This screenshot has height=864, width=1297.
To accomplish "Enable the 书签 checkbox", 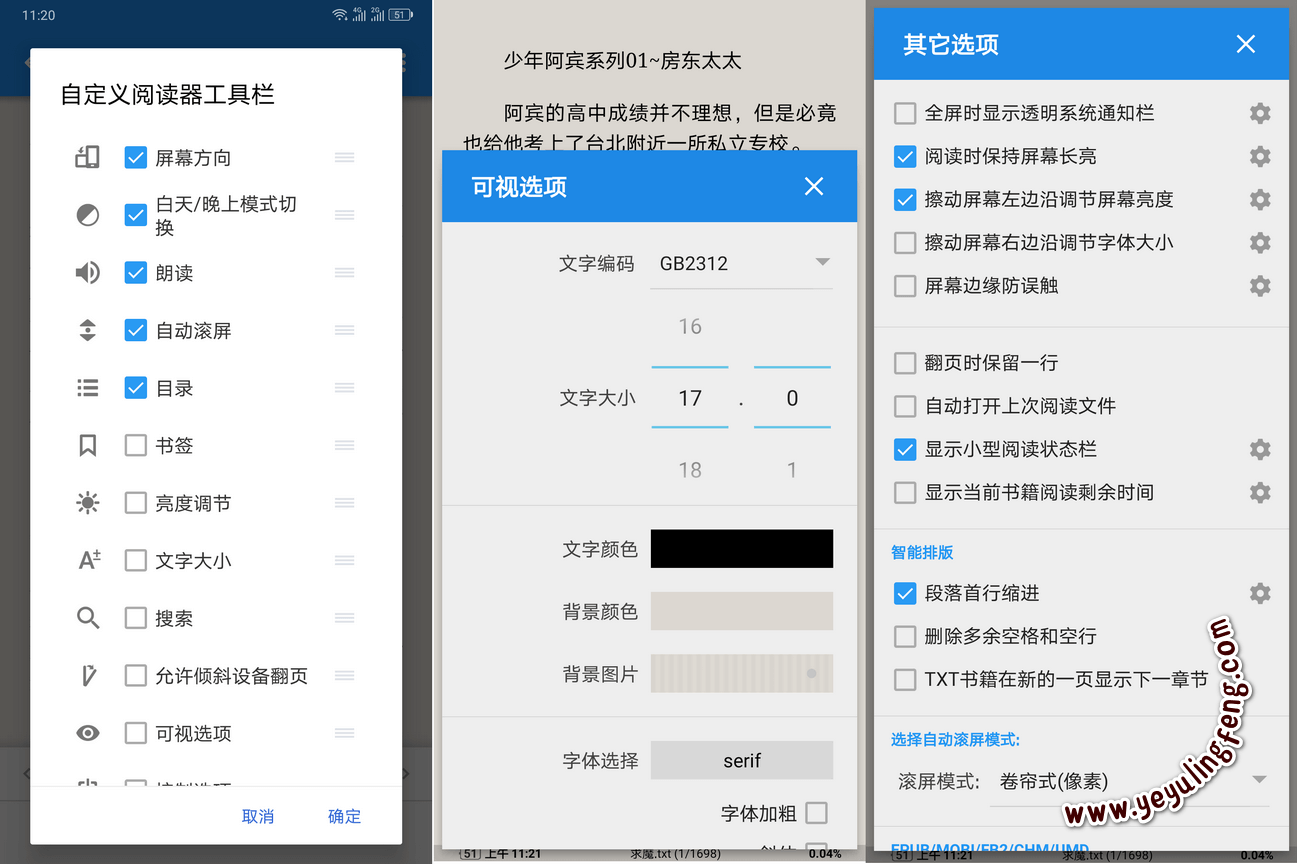I will tap(136, 446).
